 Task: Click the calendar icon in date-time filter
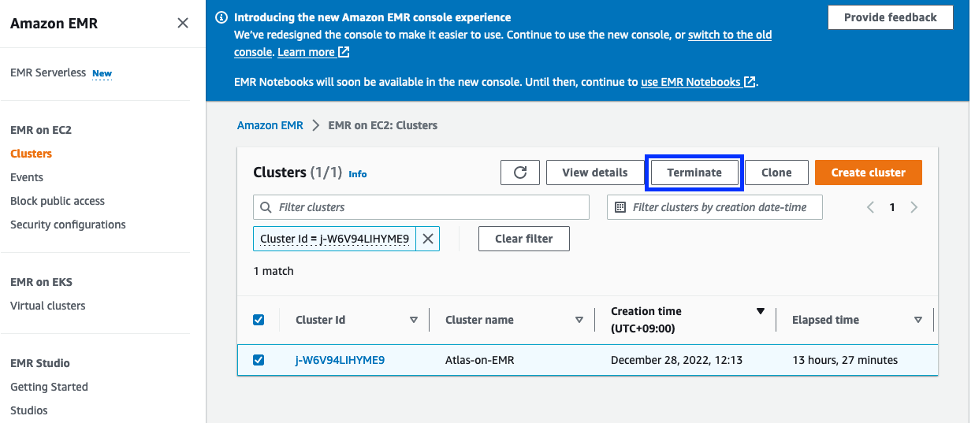point(620,207)
